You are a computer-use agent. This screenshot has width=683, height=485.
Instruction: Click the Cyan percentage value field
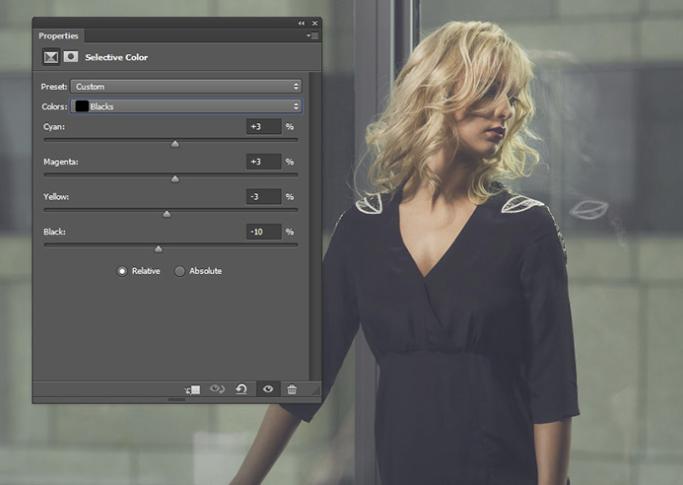pos(263,127)
